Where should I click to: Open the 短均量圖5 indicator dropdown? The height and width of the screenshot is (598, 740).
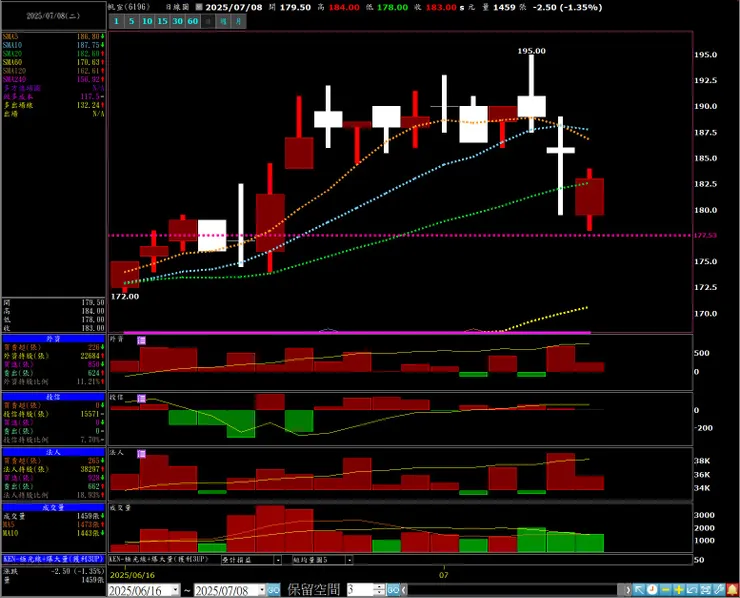point(349,560)
